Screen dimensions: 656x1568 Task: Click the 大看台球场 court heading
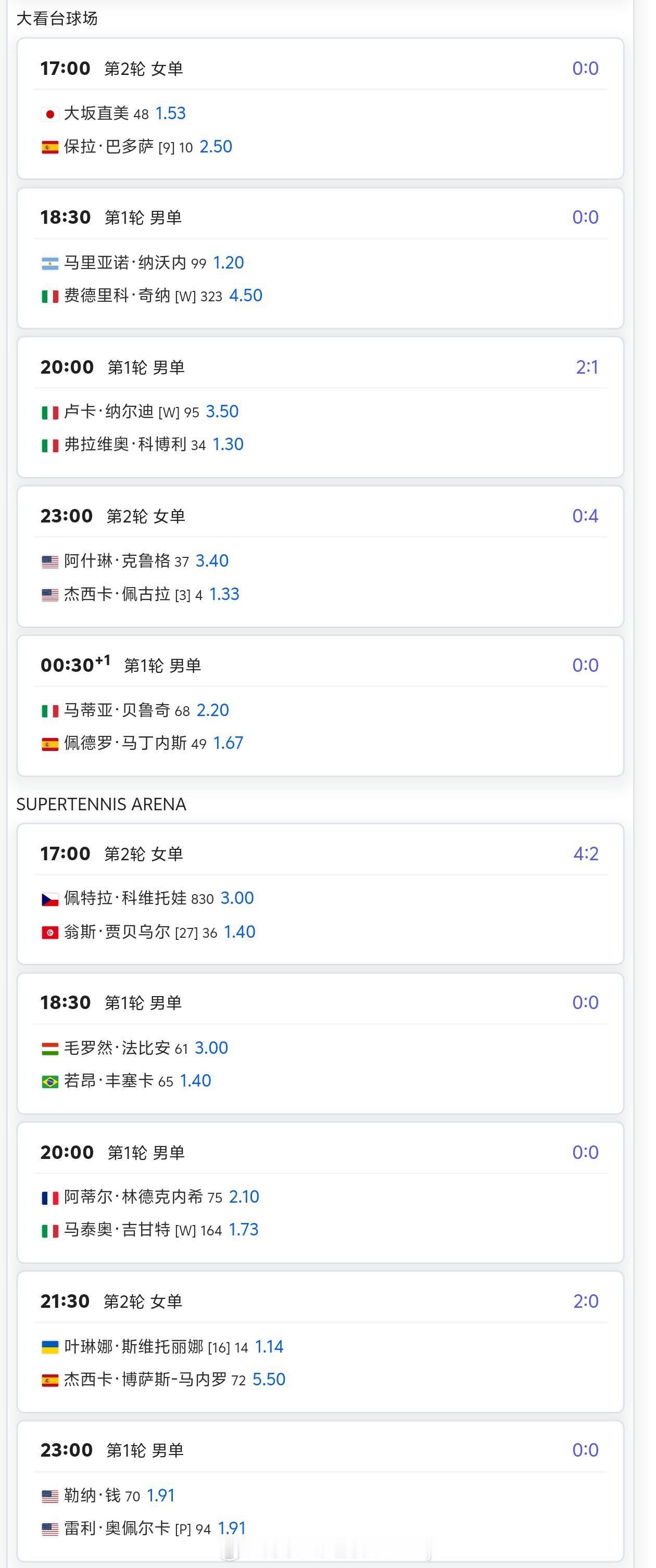(x=57, y=18)
